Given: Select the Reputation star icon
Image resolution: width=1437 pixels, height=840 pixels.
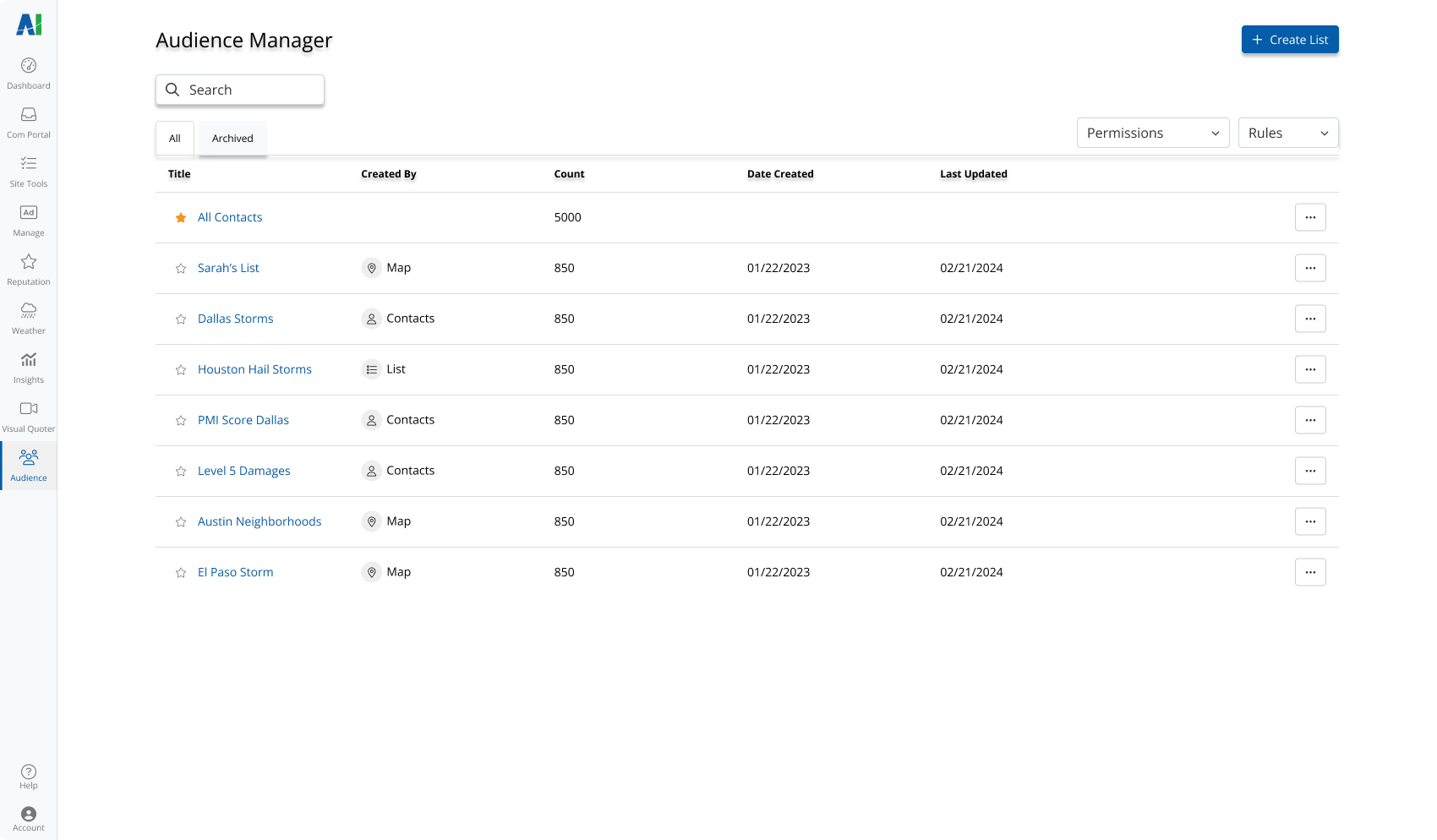Looking at the screenshot, I should (29, 262).
